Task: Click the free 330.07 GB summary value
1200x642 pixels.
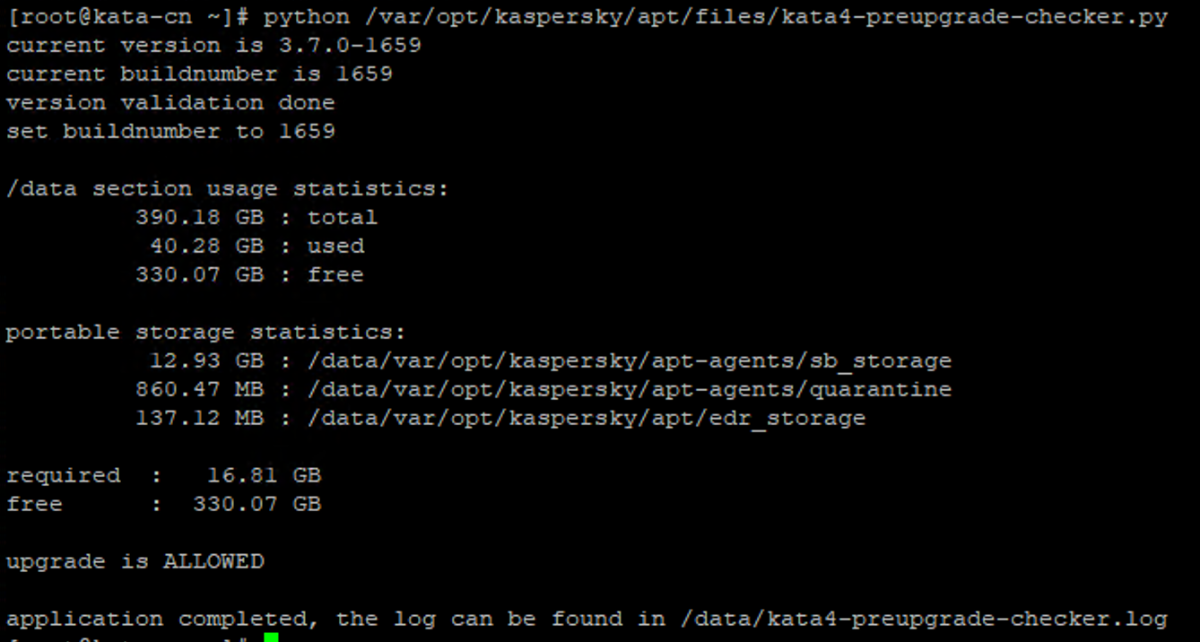Action: [256, 504]
